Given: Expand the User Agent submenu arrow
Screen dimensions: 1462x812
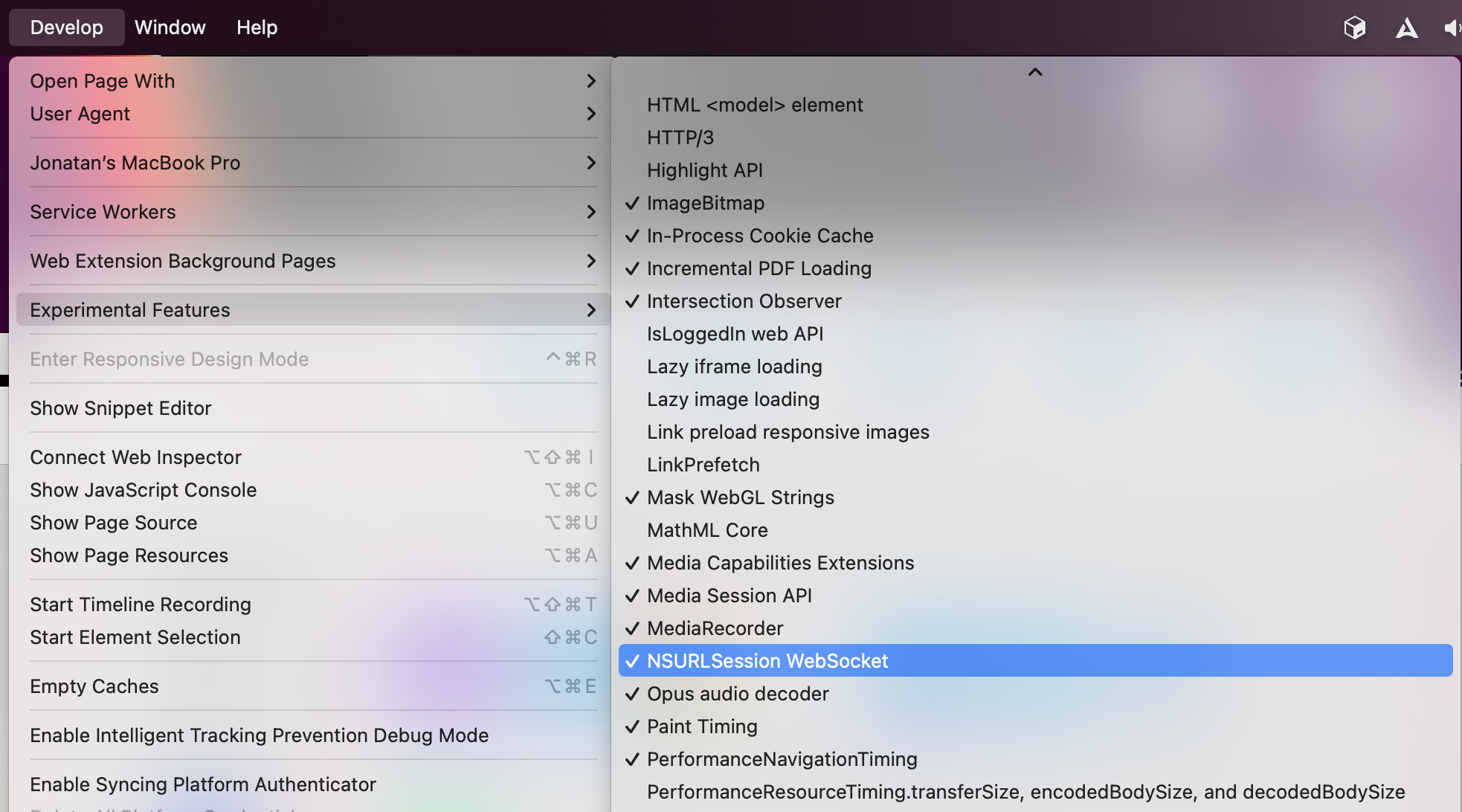Looking at the screenshot, I should [590, 114].
